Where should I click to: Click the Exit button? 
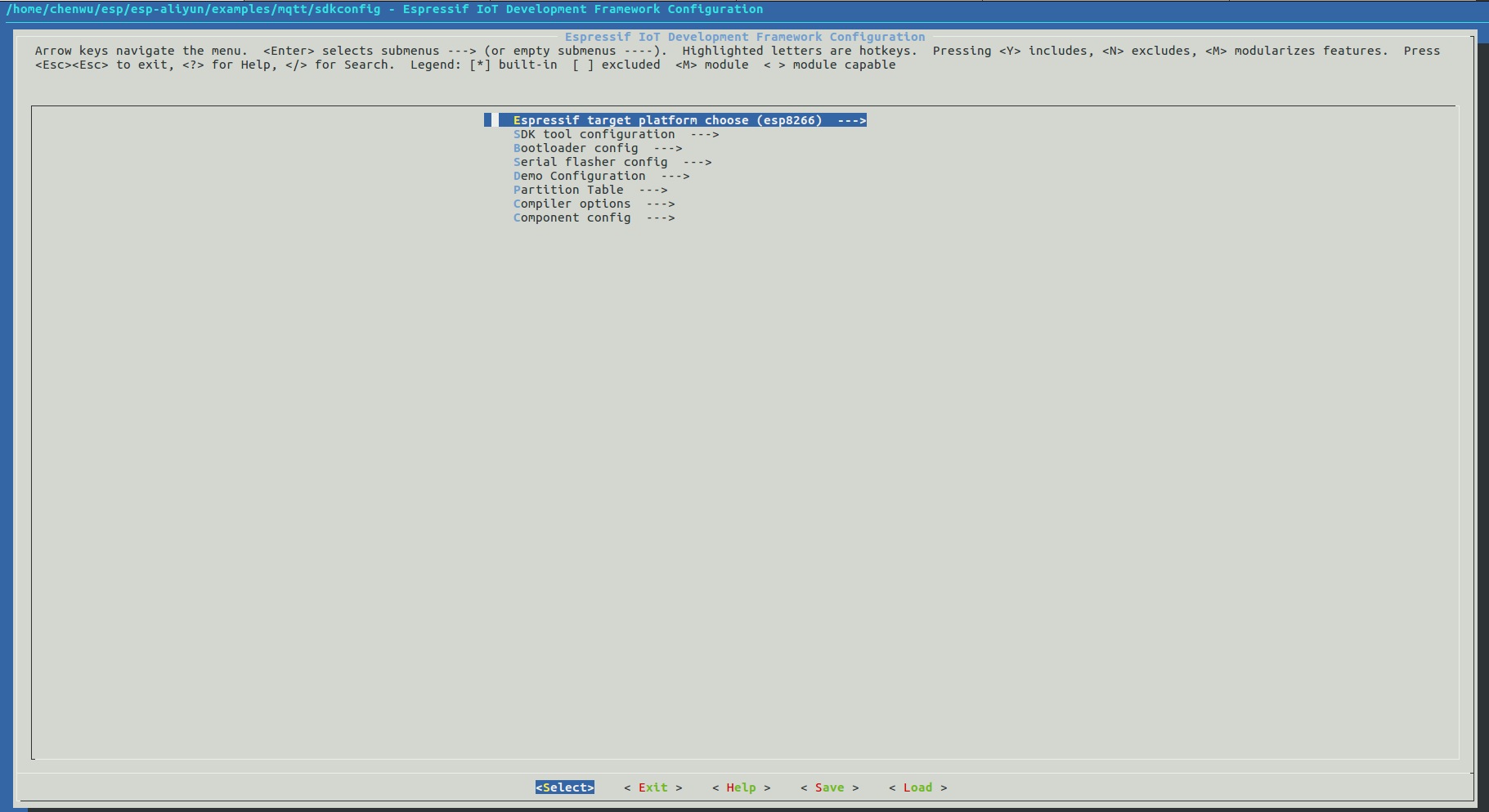coord(653,787)
